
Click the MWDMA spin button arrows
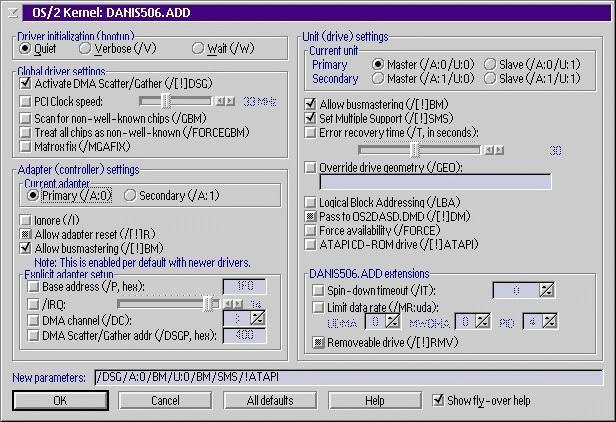[x=483, y=322]
